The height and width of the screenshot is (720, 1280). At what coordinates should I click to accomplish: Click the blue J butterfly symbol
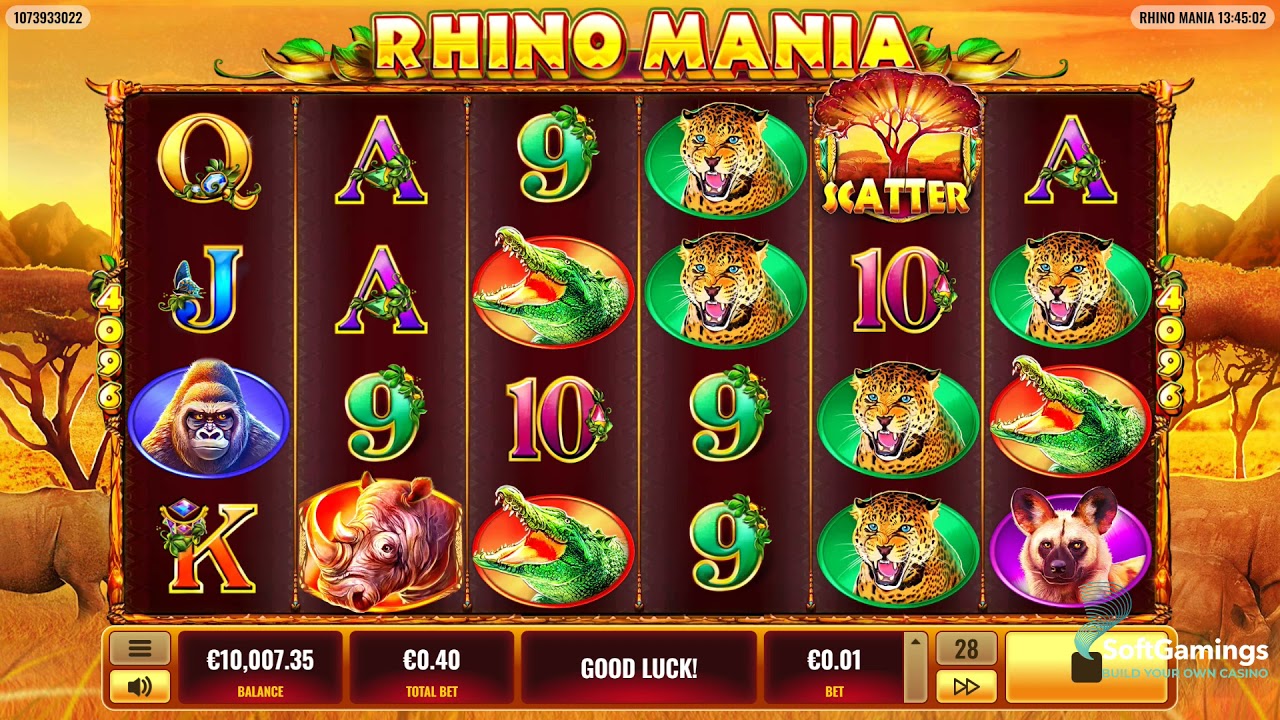coord(208,288)
